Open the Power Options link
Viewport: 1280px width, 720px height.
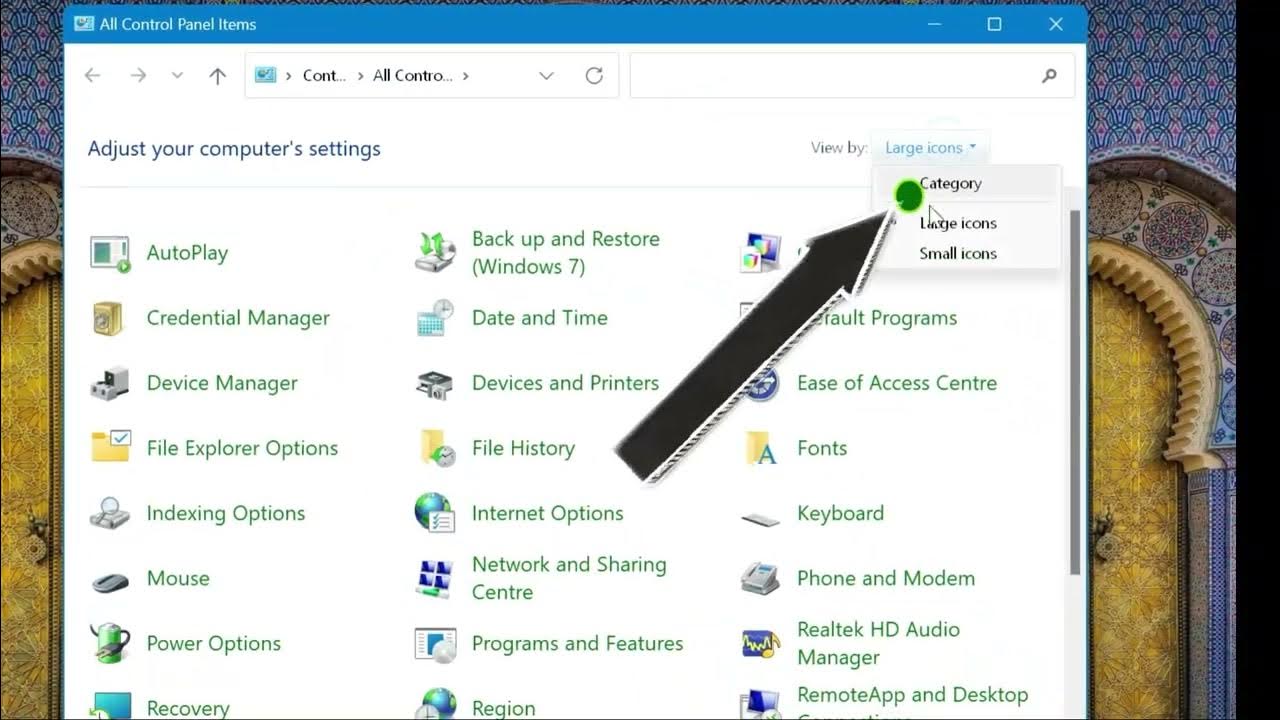pos(214,643)
